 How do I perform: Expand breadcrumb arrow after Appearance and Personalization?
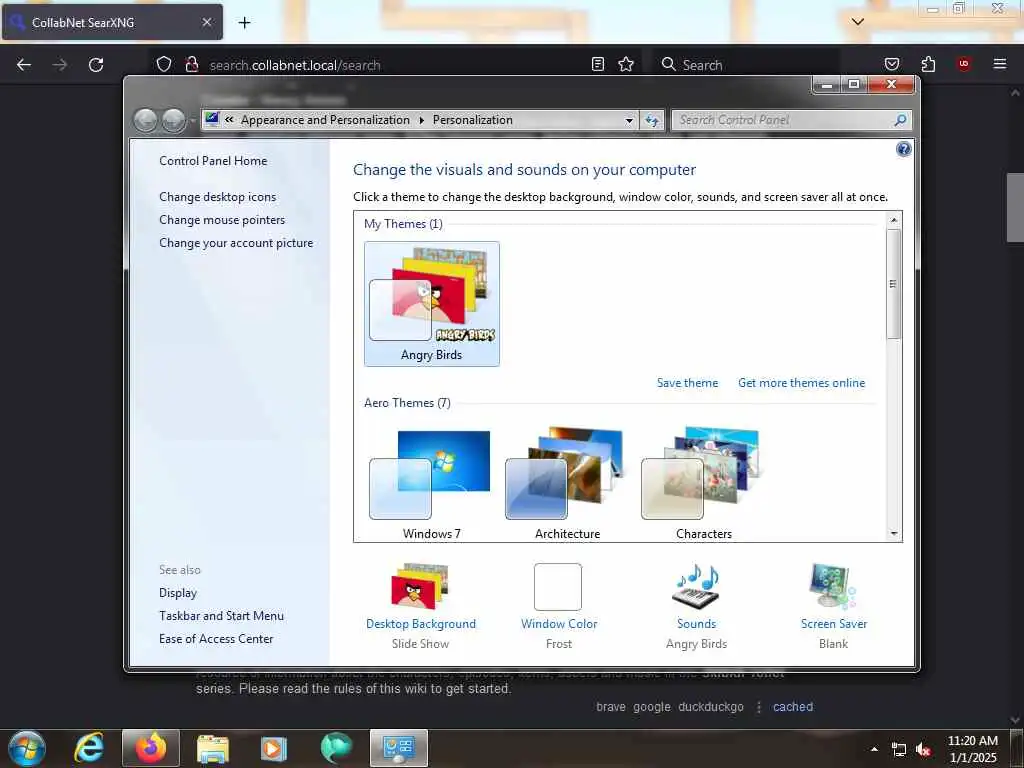pos(421,120)
